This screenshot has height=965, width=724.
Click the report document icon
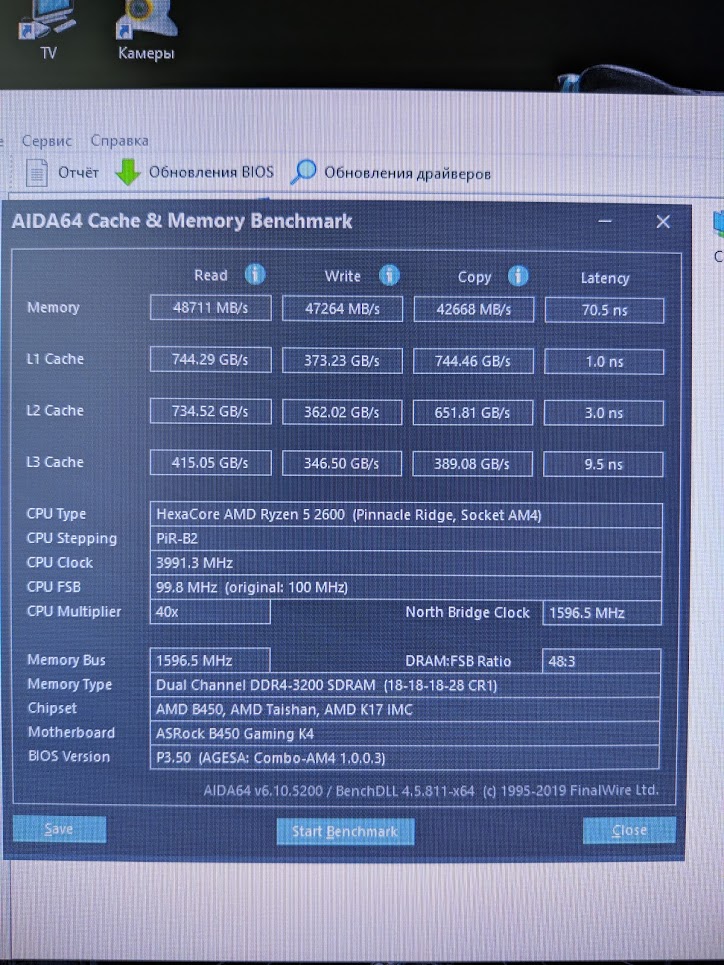37,172
